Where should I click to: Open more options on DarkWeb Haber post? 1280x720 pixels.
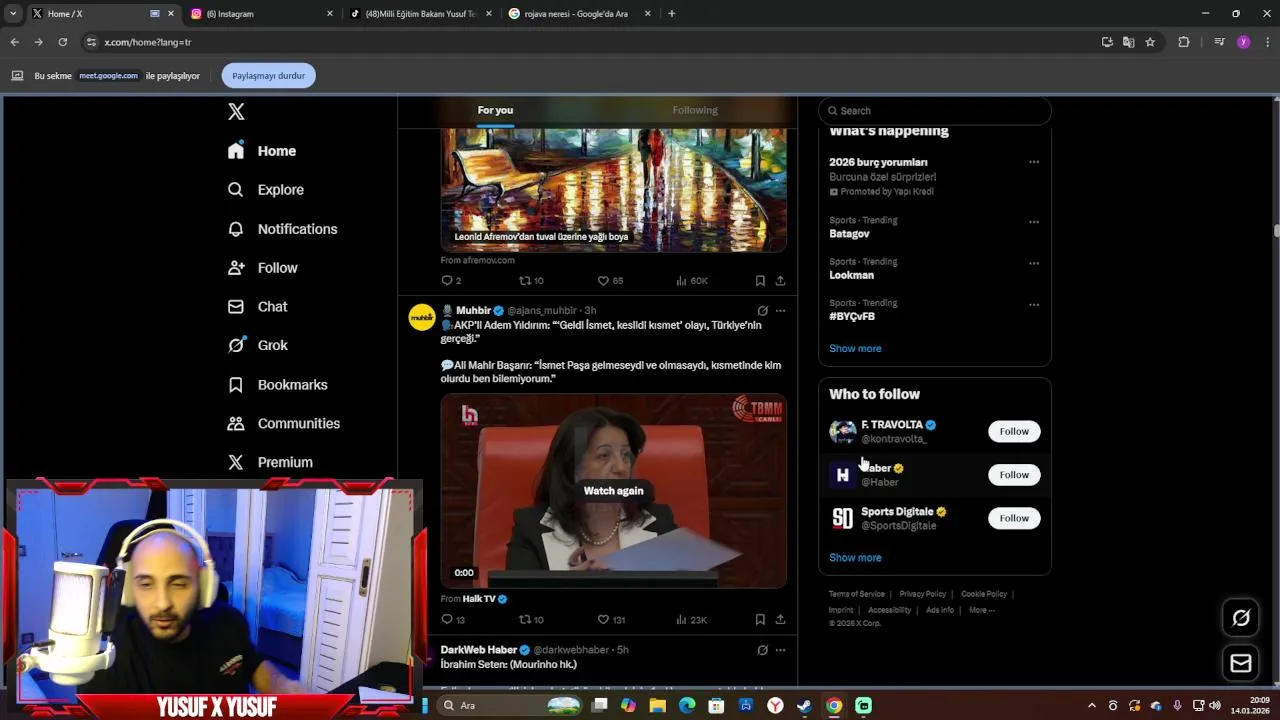click(x=781, y=650)
